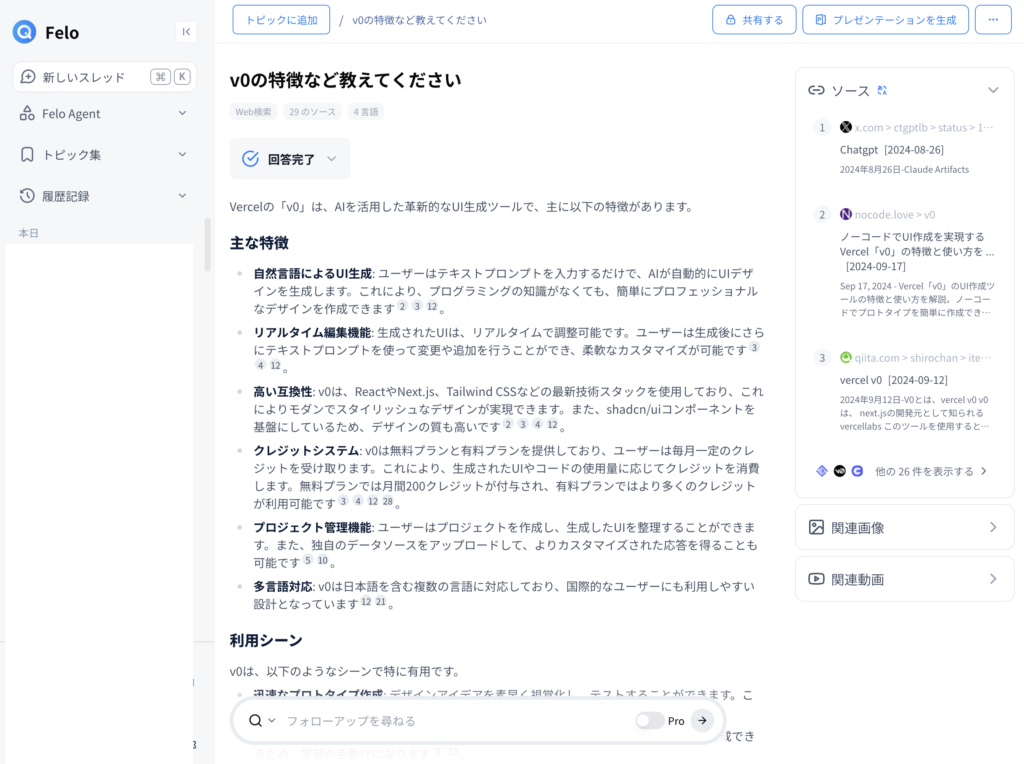Image resolution: width=1024 pixels, height=764 pixels.
Task: Submit follow-up with the arrow send button
Action: pos(703,720)
